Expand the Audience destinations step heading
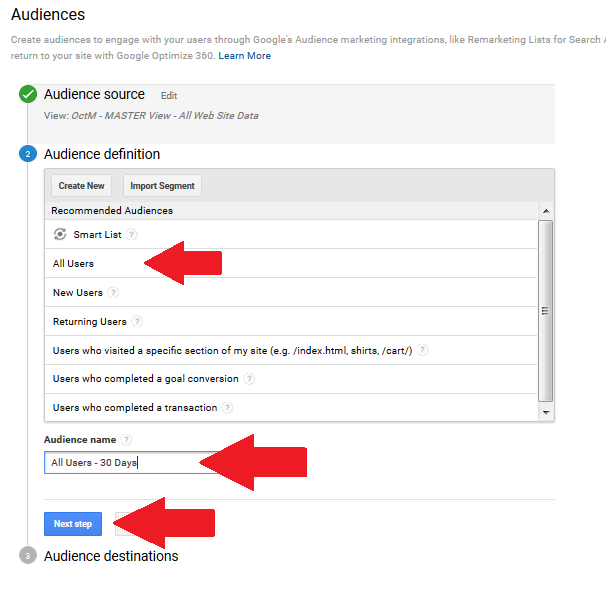Viewport: 606px width, 589px height. (111, 556)
